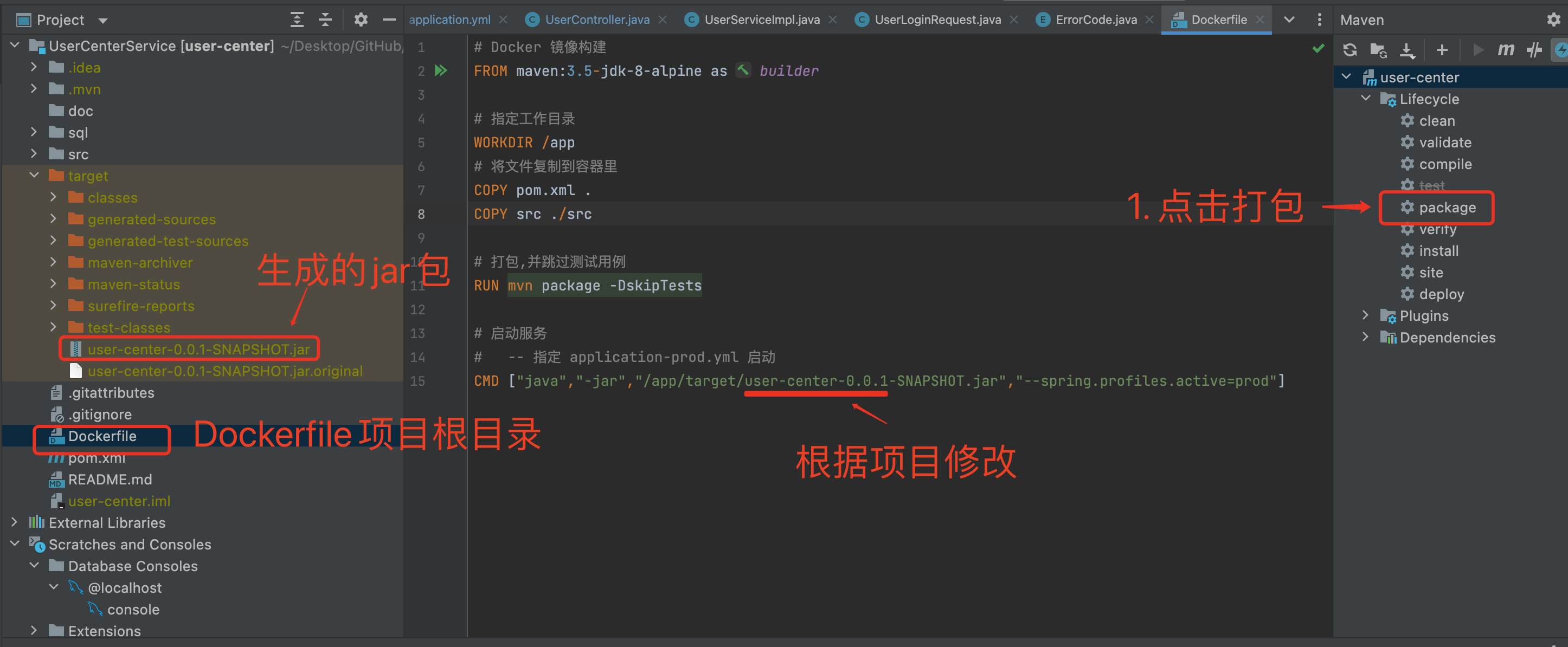
Task: Run a Maven build with the play button
Action: click(1479, 50)
